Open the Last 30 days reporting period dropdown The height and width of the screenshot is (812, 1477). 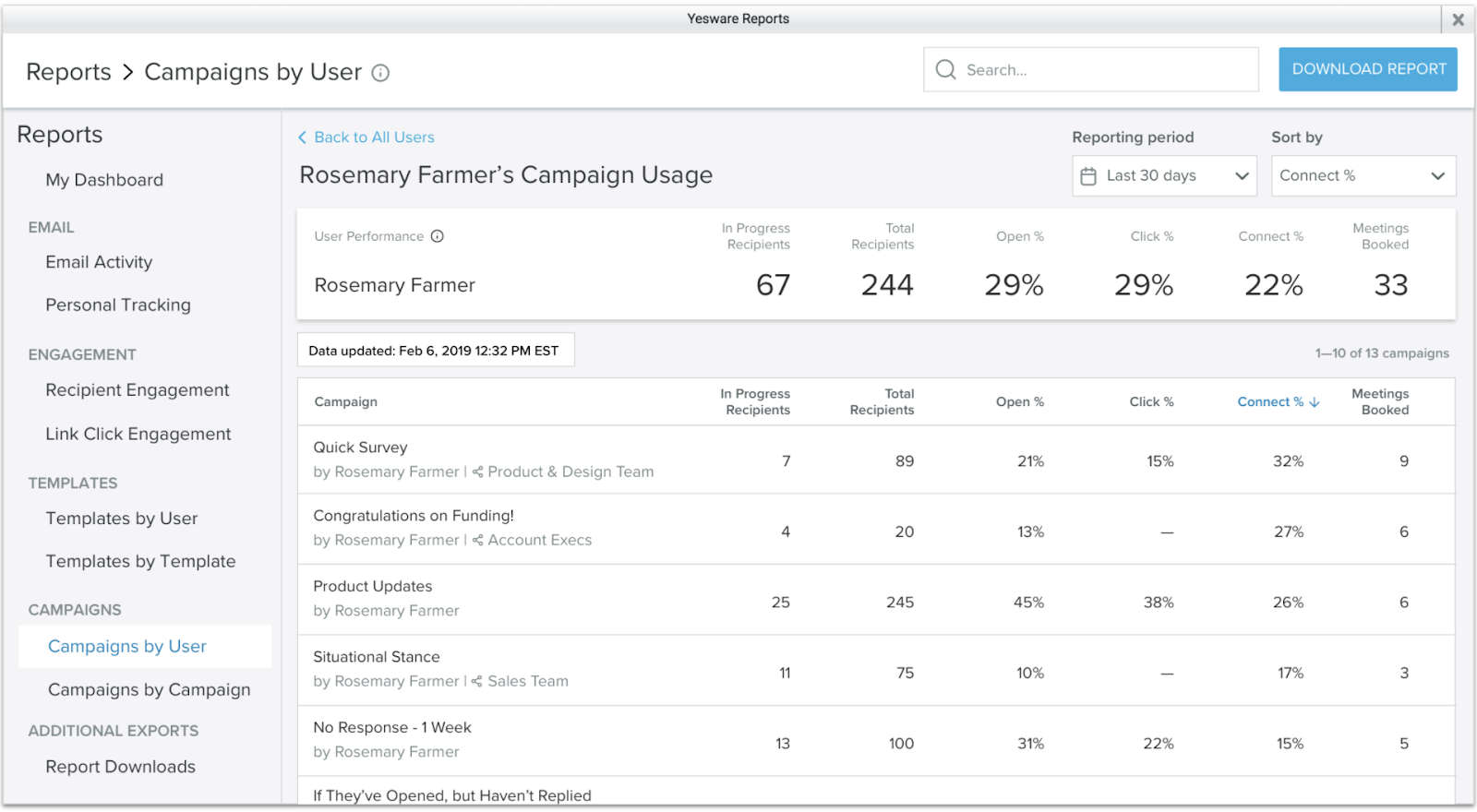(x=1164, y=176)
